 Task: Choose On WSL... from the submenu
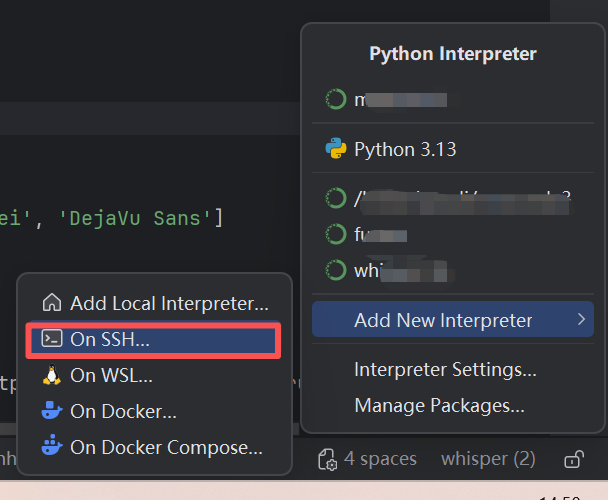(154, 375)
